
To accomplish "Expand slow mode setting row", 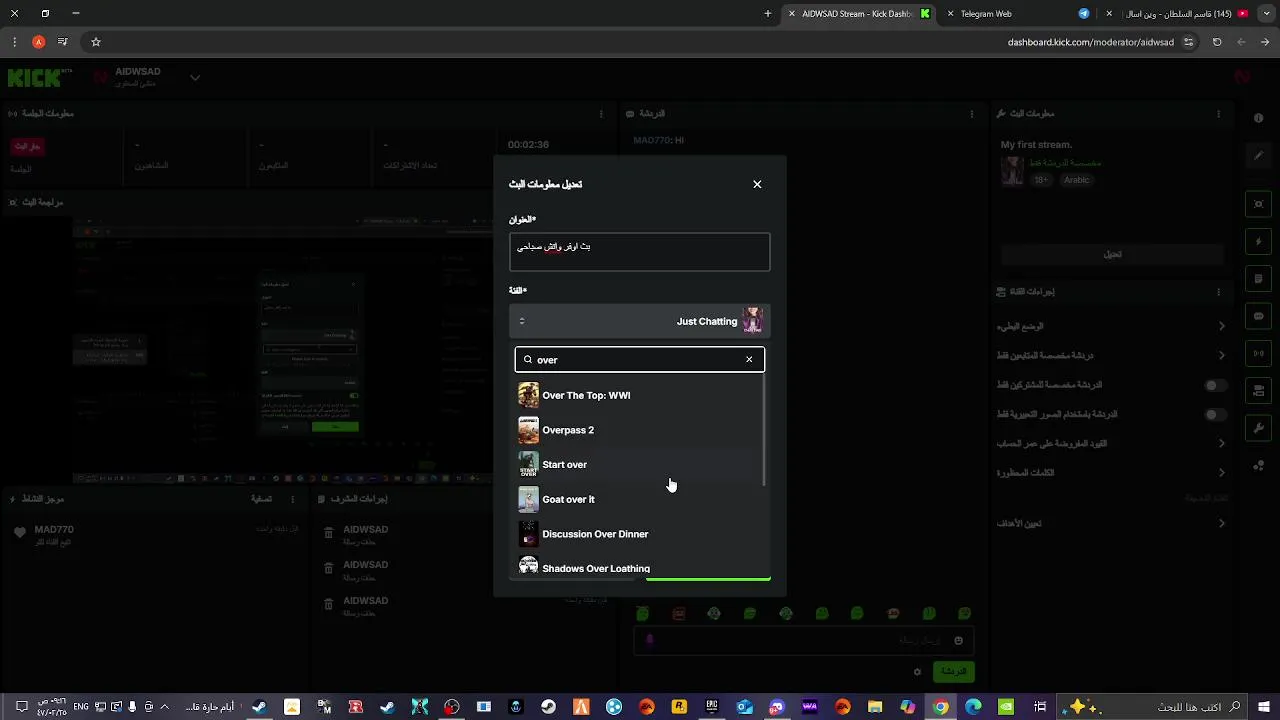I will (1110, 326).
